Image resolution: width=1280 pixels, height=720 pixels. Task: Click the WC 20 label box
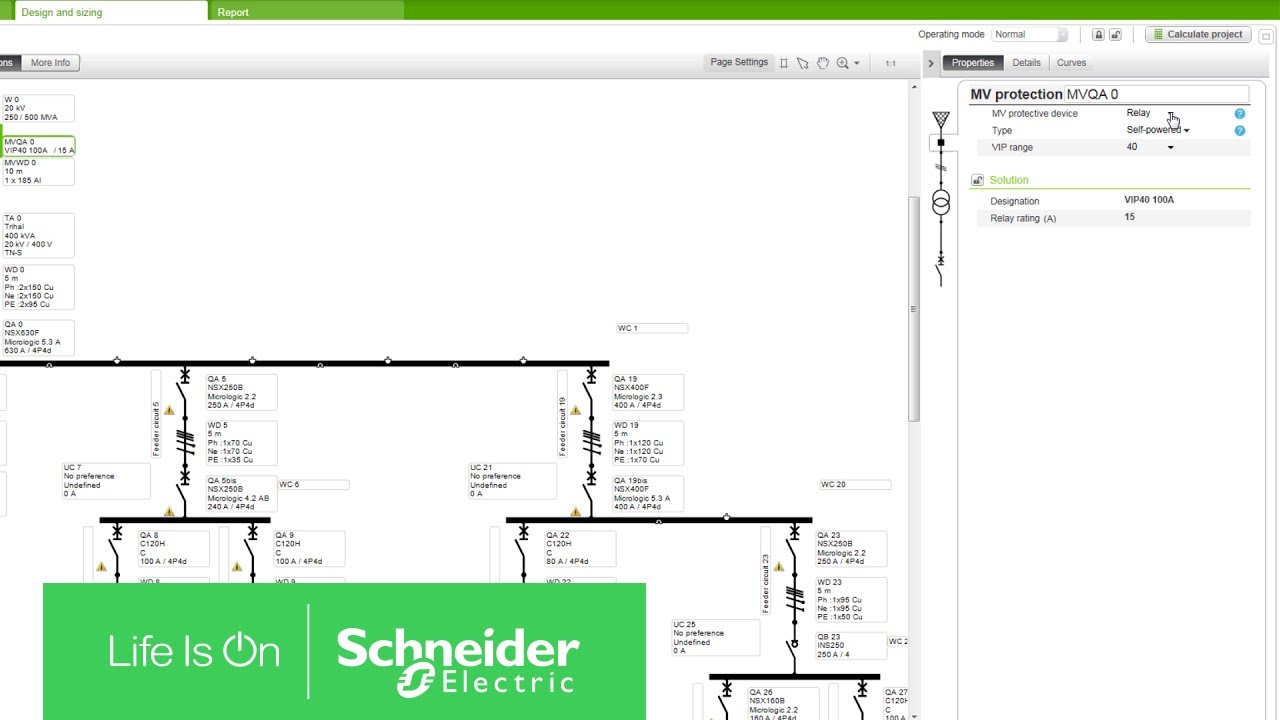click(855, 485)
